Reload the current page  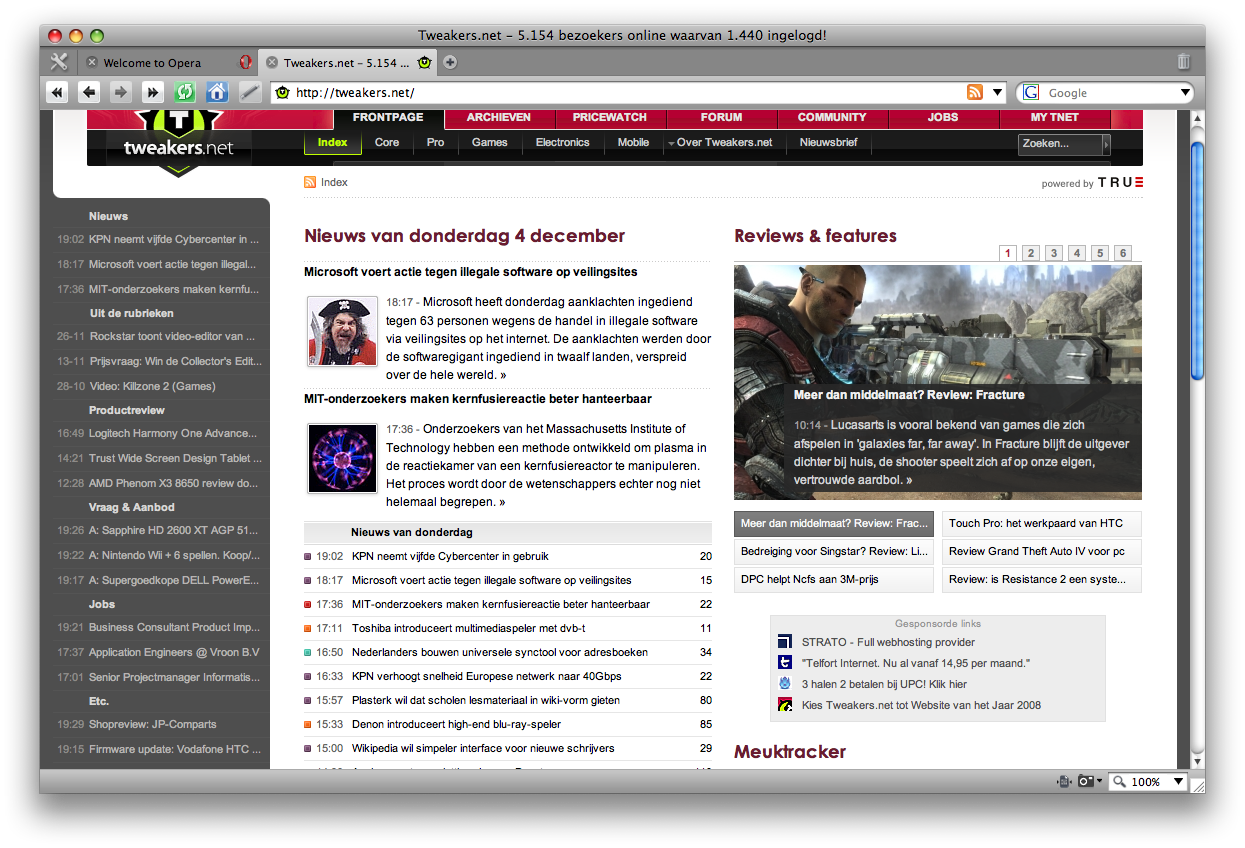[184, 93]
